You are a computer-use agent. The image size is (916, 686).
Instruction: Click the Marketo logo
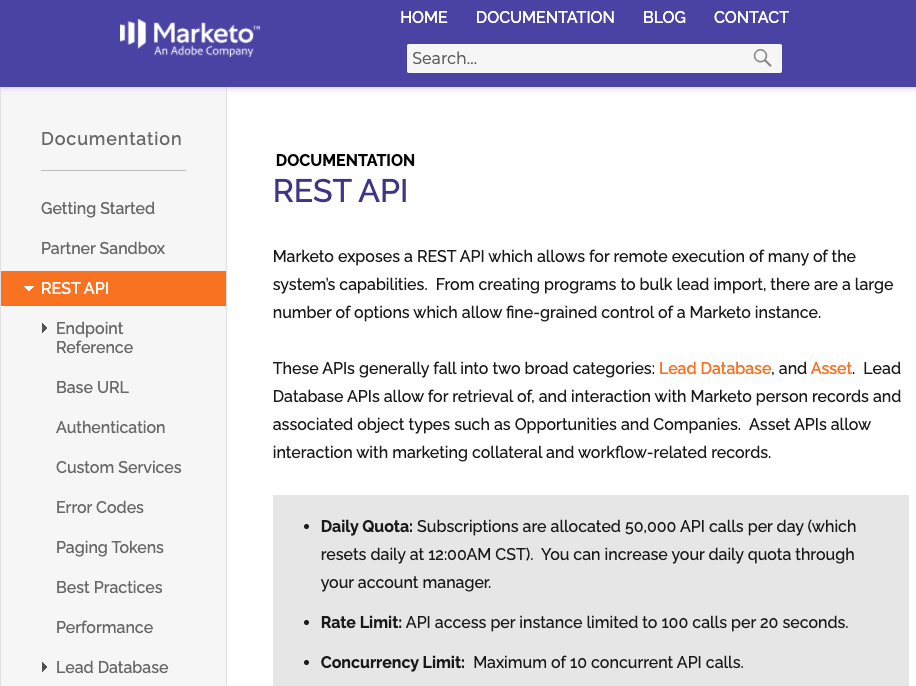[189, 38]
